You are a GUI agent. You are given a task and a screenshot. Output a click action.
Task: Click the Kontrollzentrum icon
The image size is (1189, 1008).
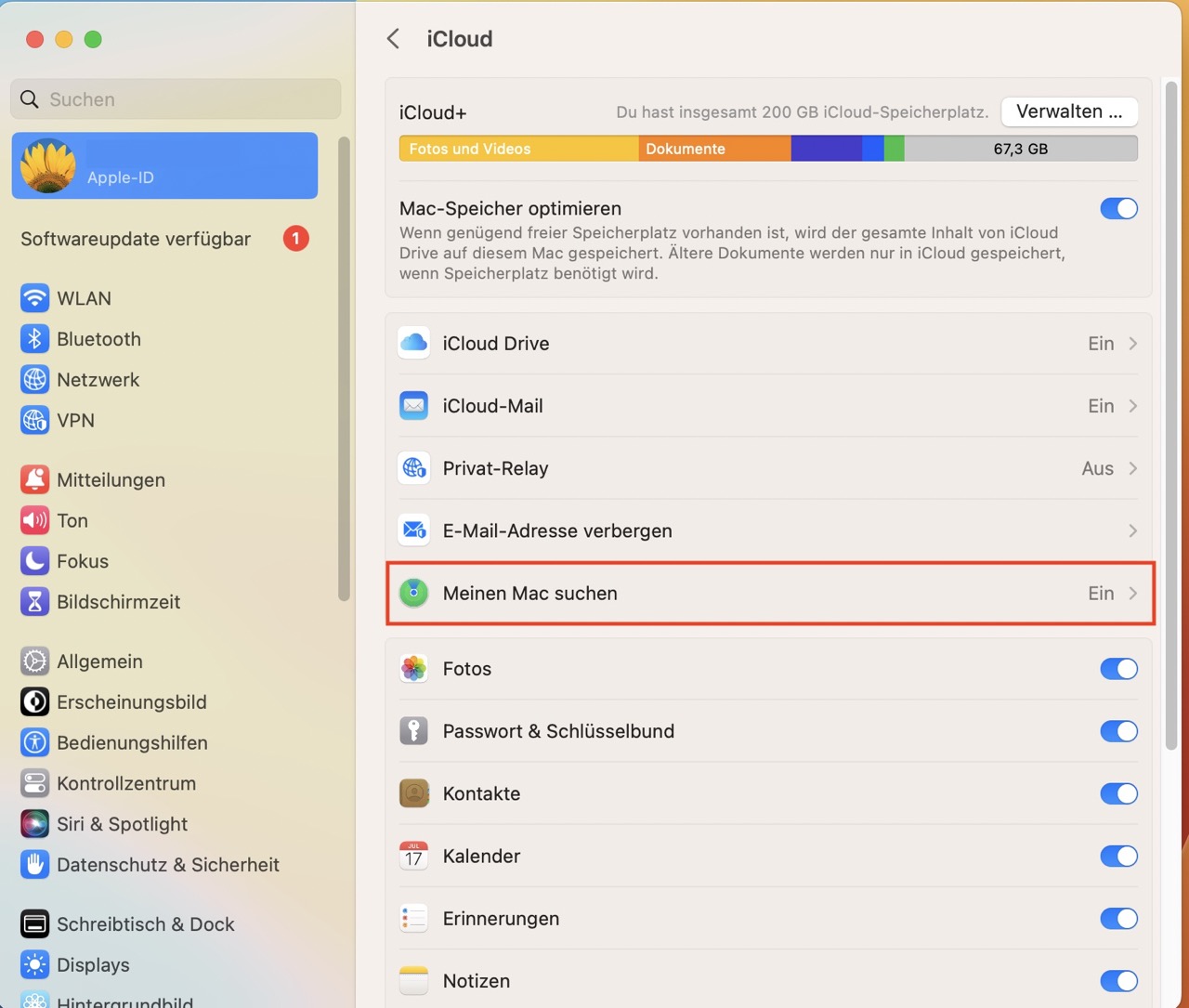pyautogui.click(x=34, y=783)
